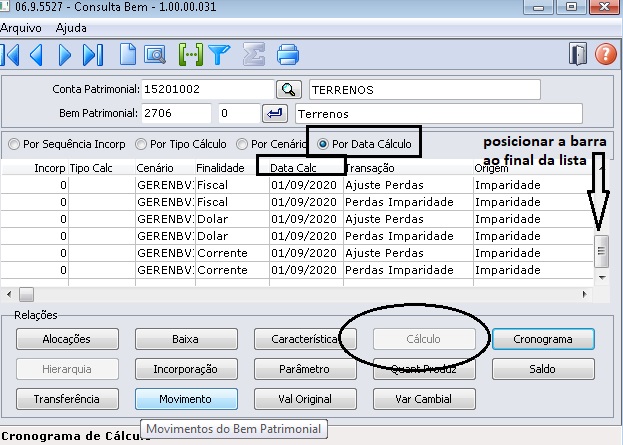Viewport: 623px width, 445px height.
Task: Open Var Cambial button
Action: tap(424, 399)
